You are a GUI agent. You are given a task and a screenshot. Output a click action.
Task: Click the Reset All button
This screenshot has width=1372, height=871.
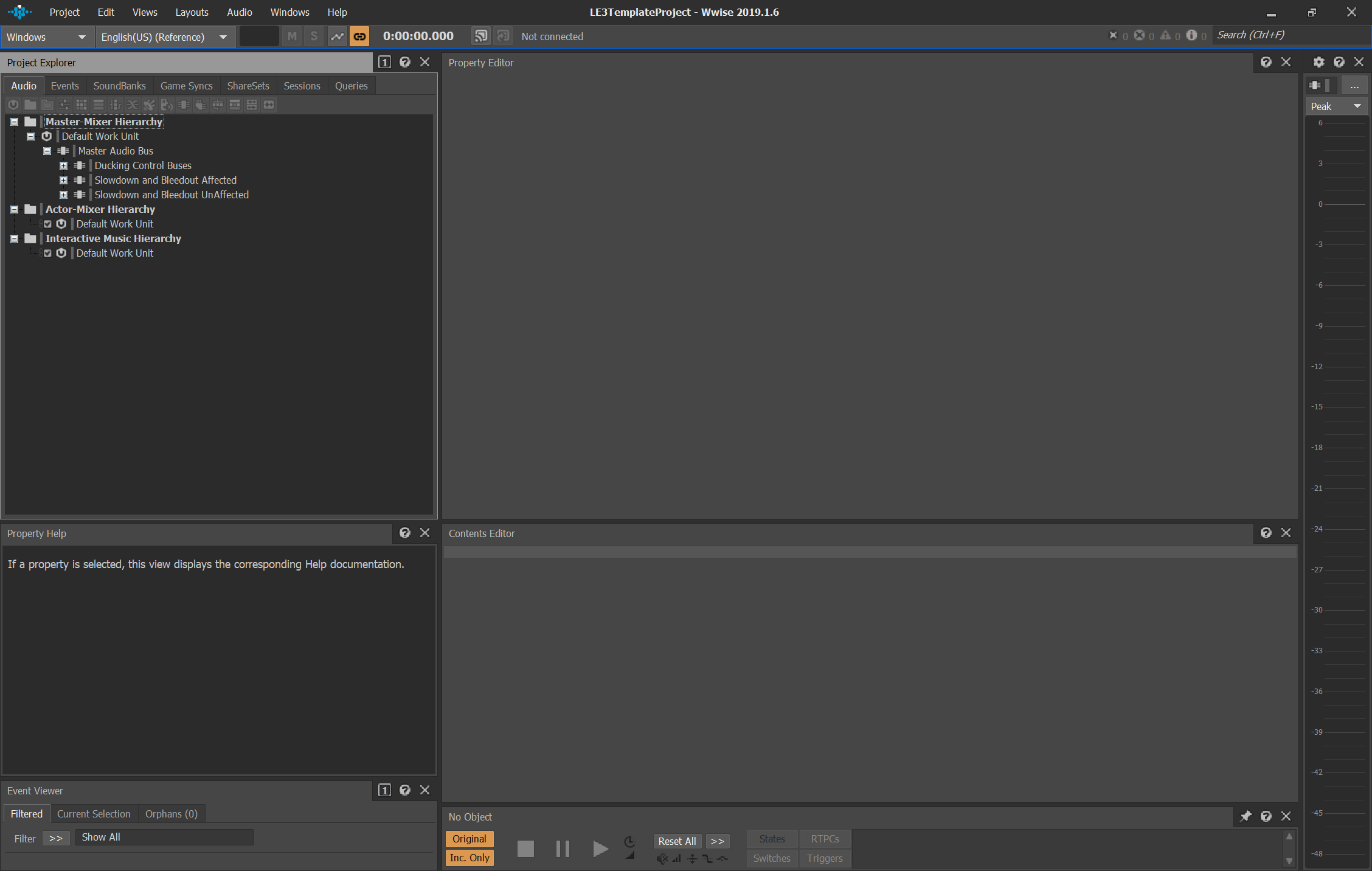pyautogui.click(x=677, y=841)
